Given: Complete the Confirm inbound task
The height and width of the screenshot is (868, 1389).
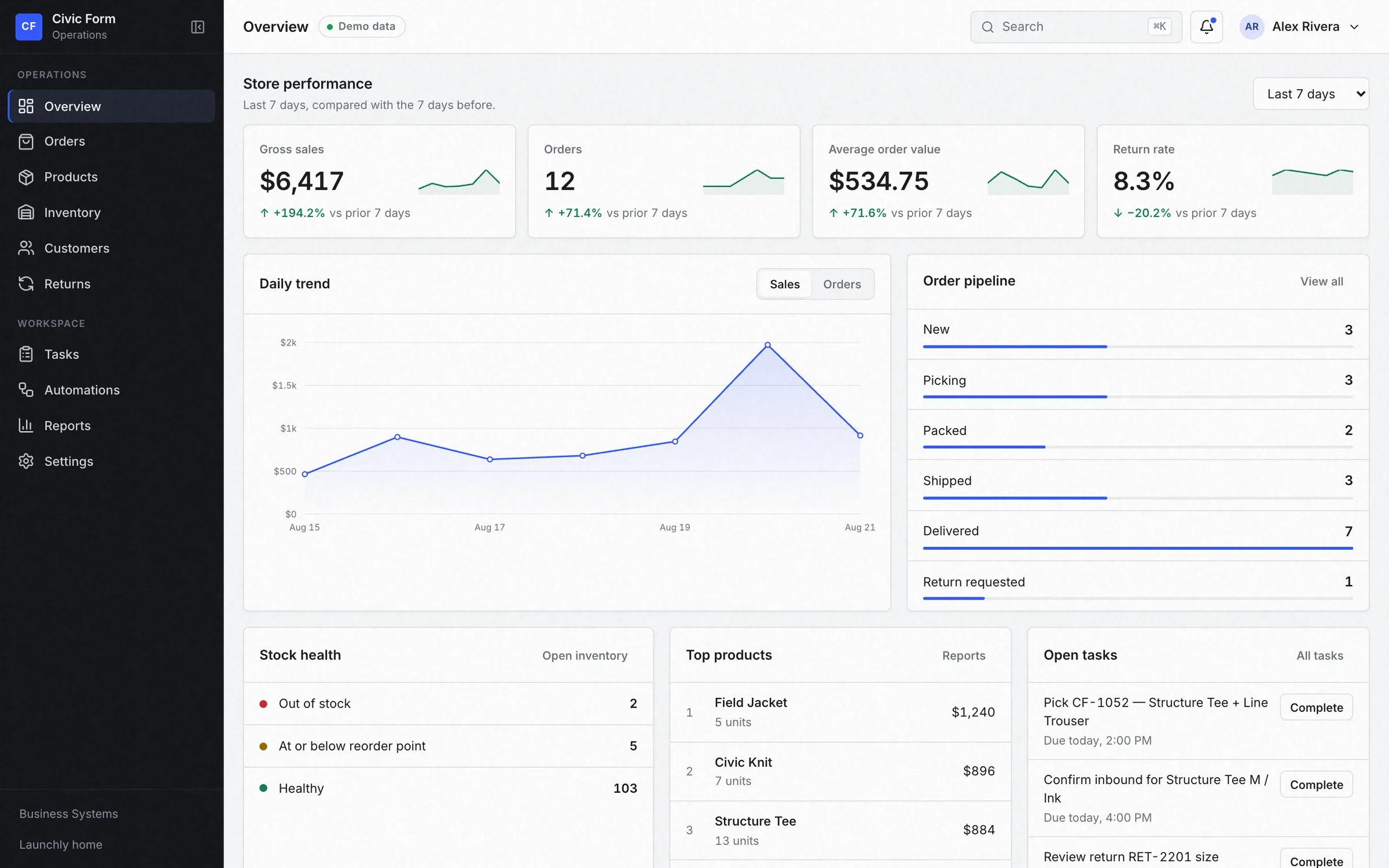Looking at the screenshot, I should tap(1316, 785).
